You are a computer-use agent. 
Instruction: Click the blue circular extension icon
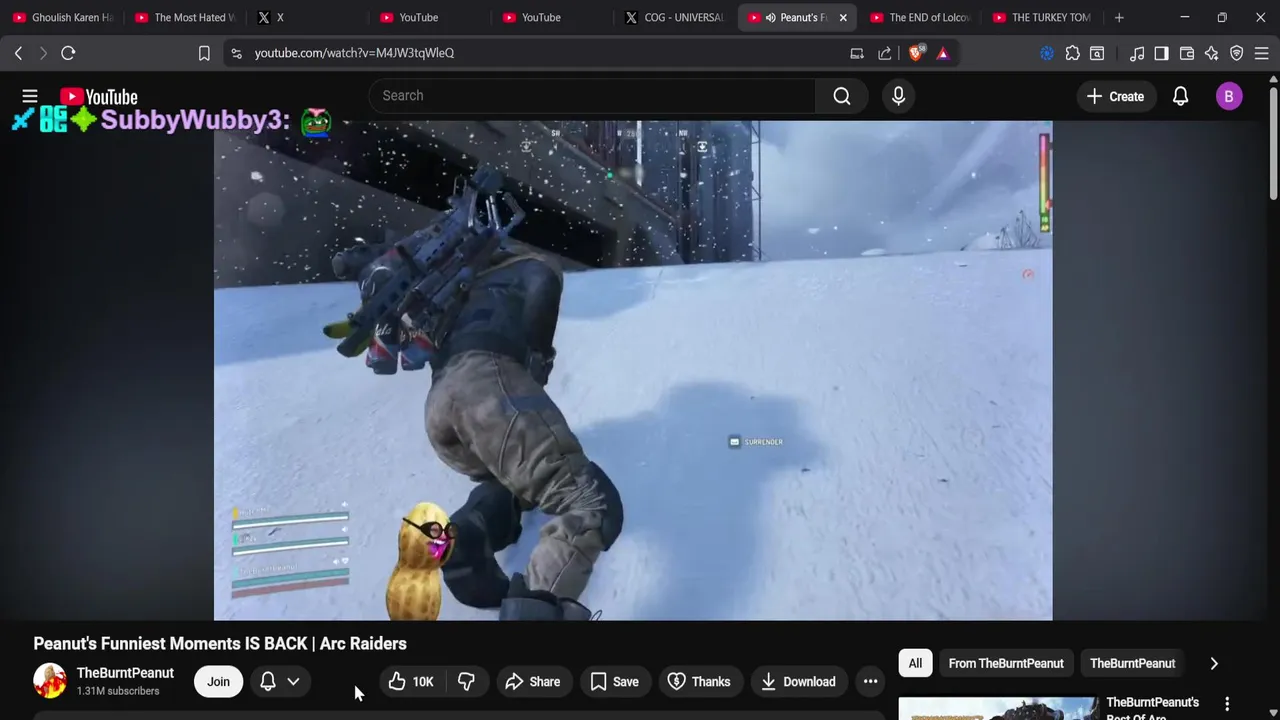click(x=1047, y=53)
